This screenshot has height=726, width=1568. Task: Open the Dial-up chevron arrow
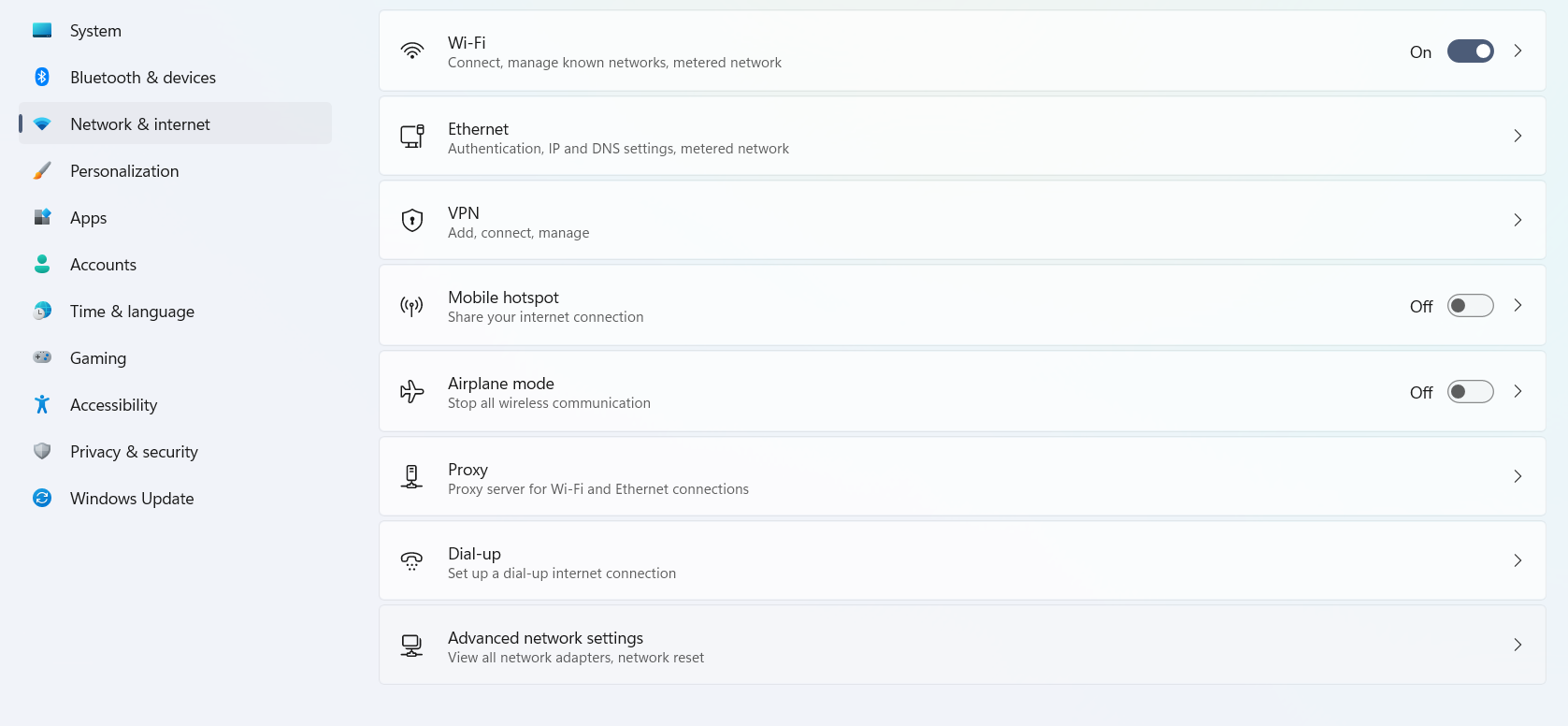(1518, 560)
